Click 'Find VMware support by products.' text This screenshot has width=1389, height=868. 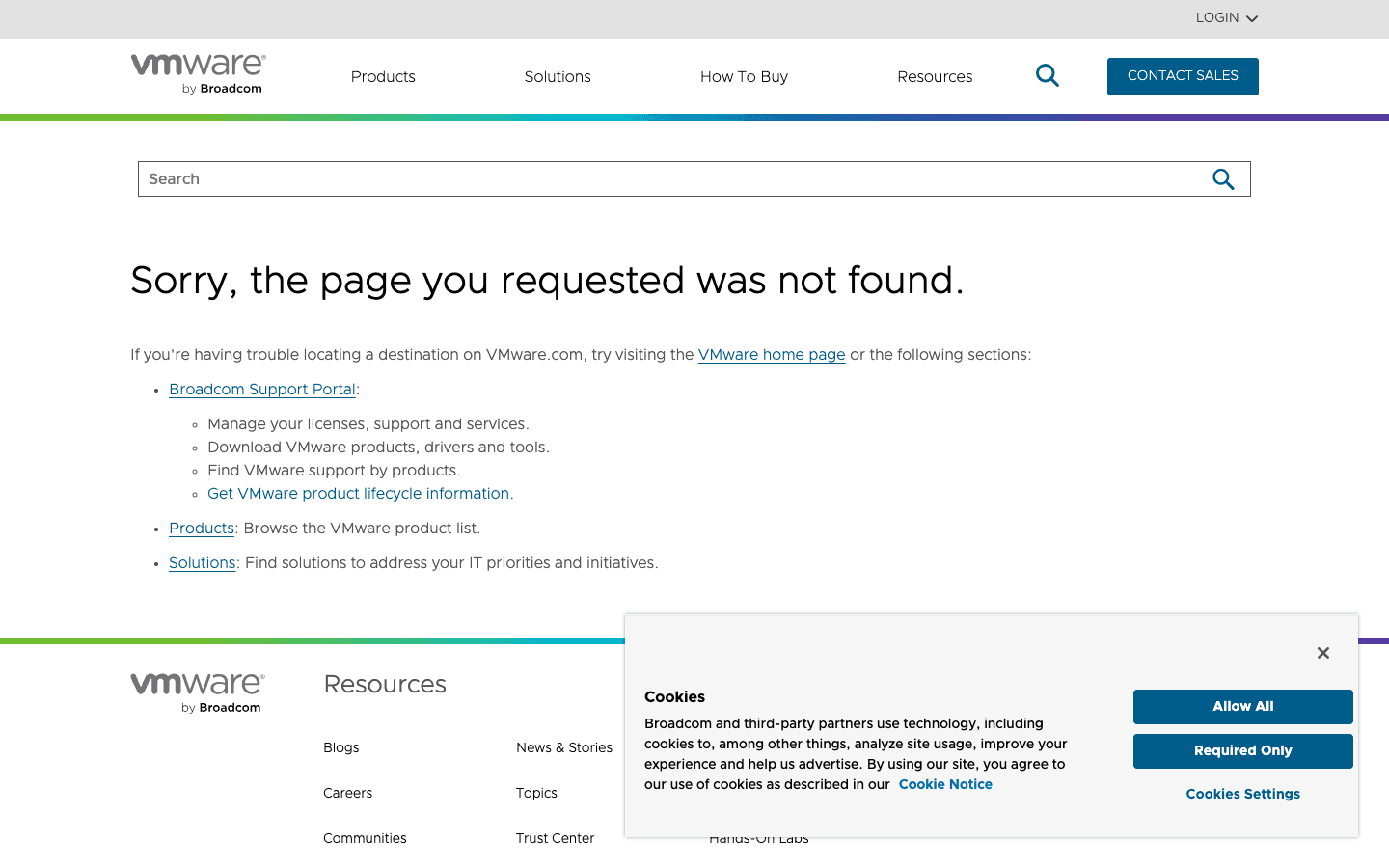(334, 471)
